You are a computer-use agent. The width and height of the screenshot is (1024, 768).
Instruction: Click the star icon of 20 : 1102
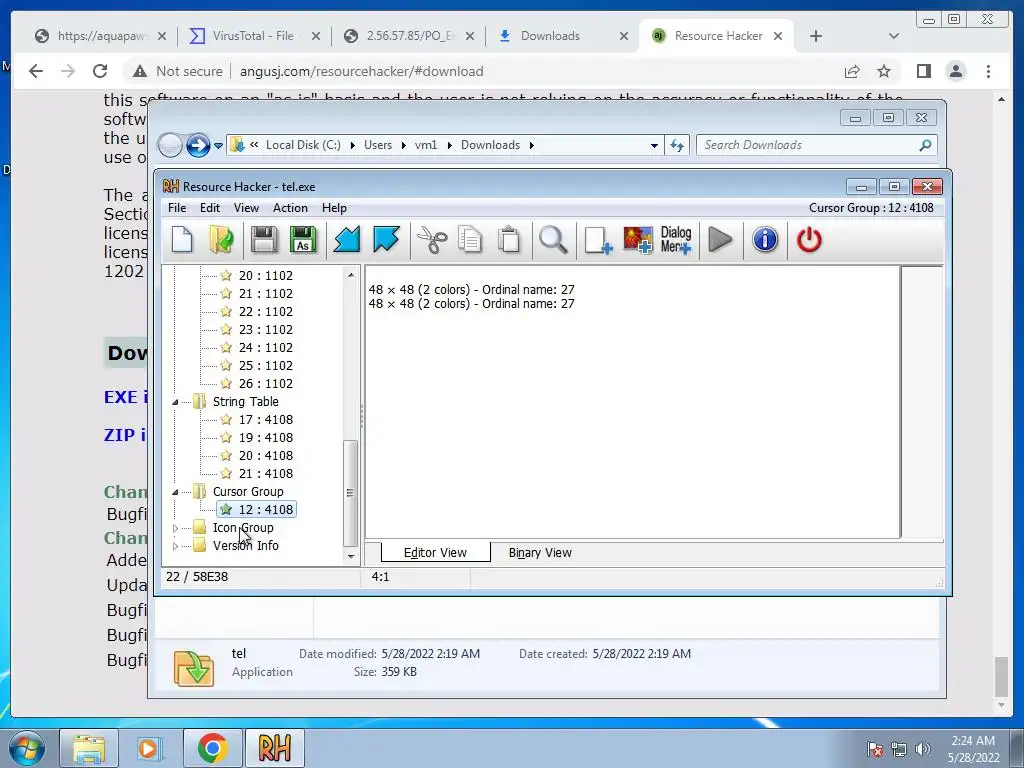pyautogui.click(x=226, y=276)
